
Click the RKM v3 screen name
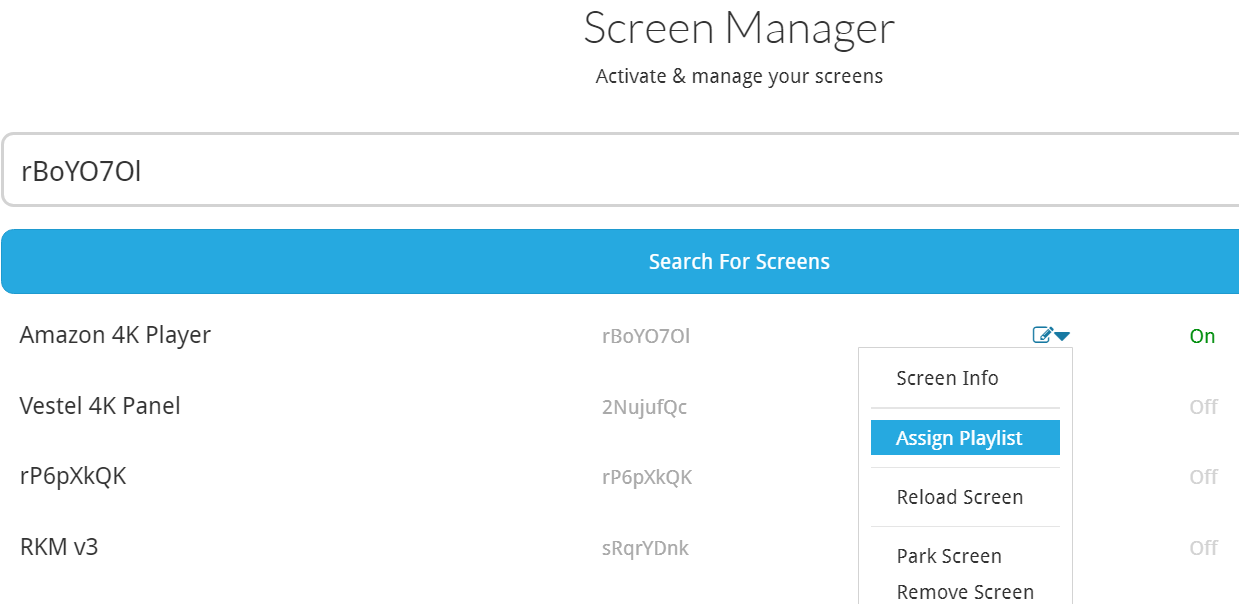(x=59, y=547)
